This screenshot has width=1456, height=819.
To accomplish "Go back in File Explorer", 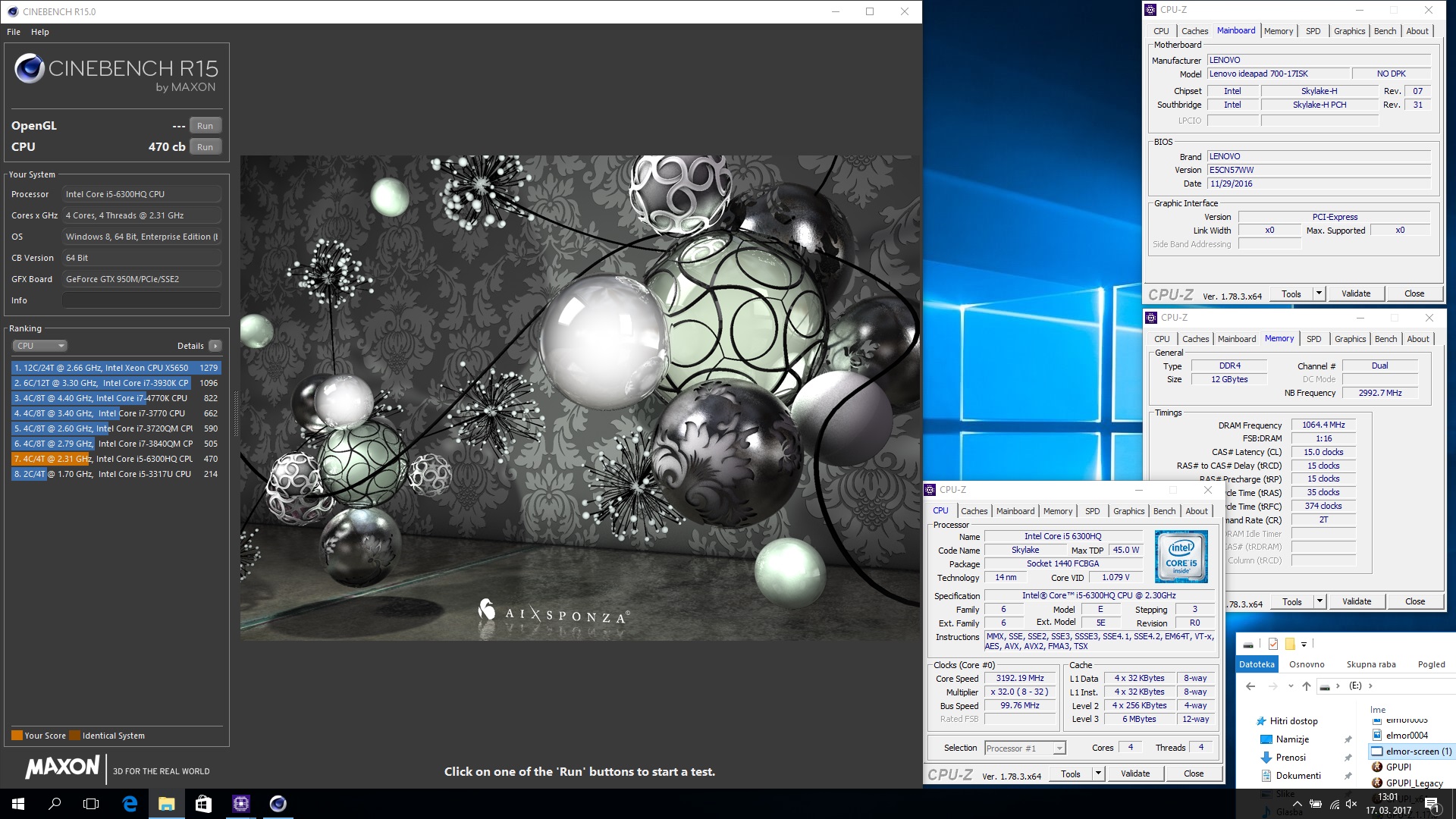I will click(1250, 686).
